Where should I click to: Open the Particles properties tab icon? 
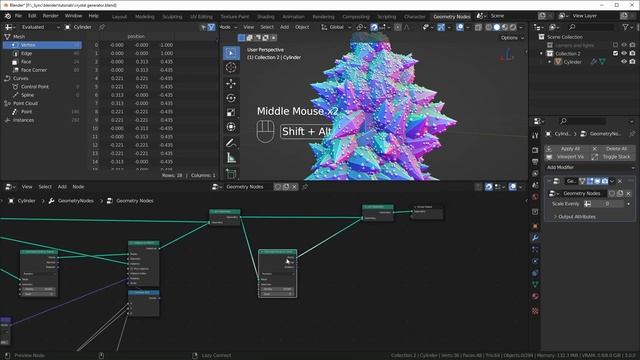pyautogui.click(x=535, y=249)
